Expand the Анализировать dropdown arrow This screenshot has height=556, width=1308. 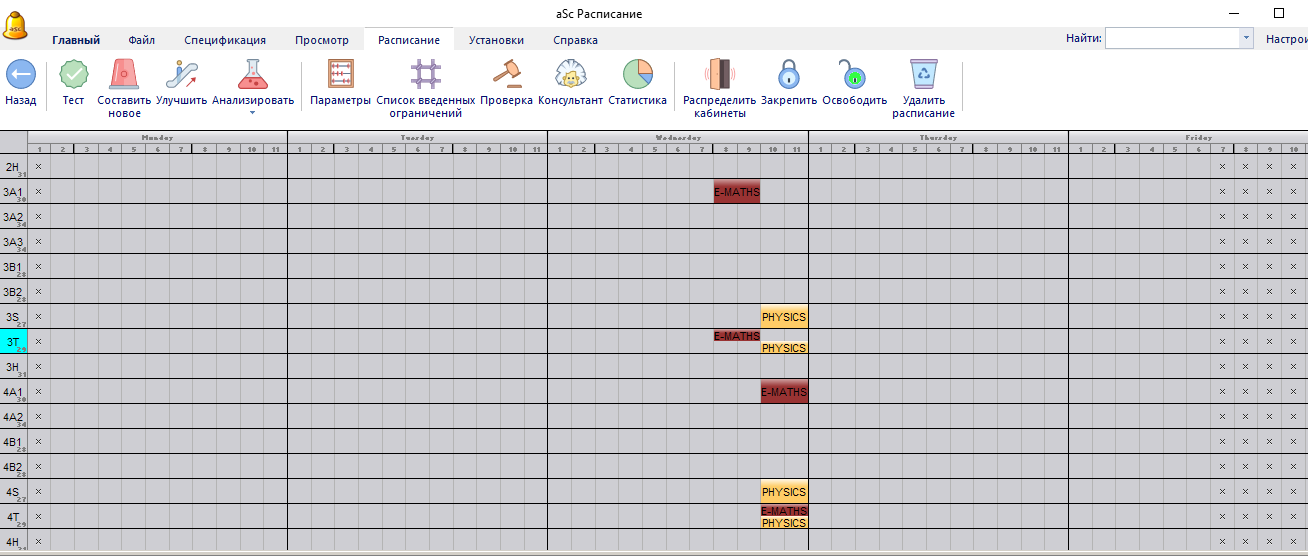point(253,113)
